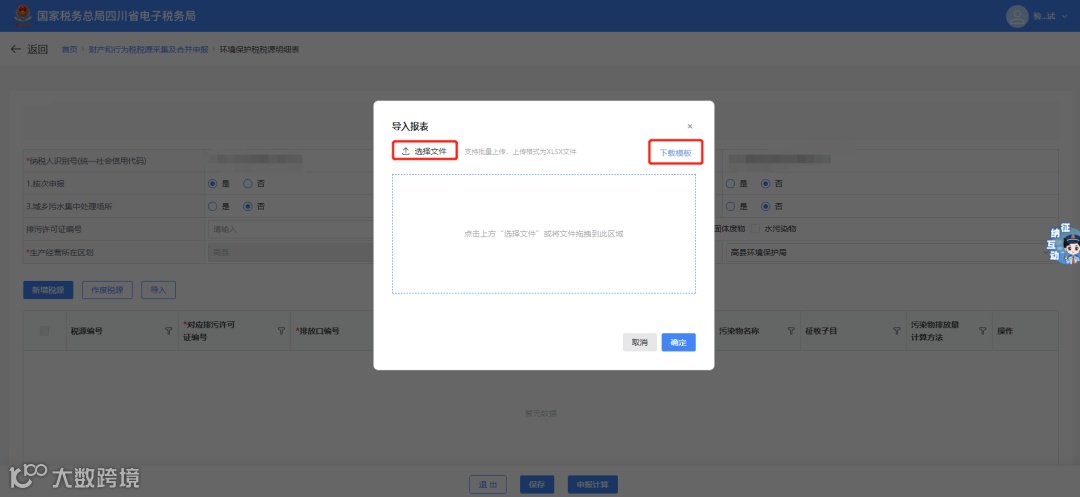Open the 征纳互动 assistant mascot
The height and width of the screenshot is (497, 1080).
pyautogui.click(x=1062, y=245)
